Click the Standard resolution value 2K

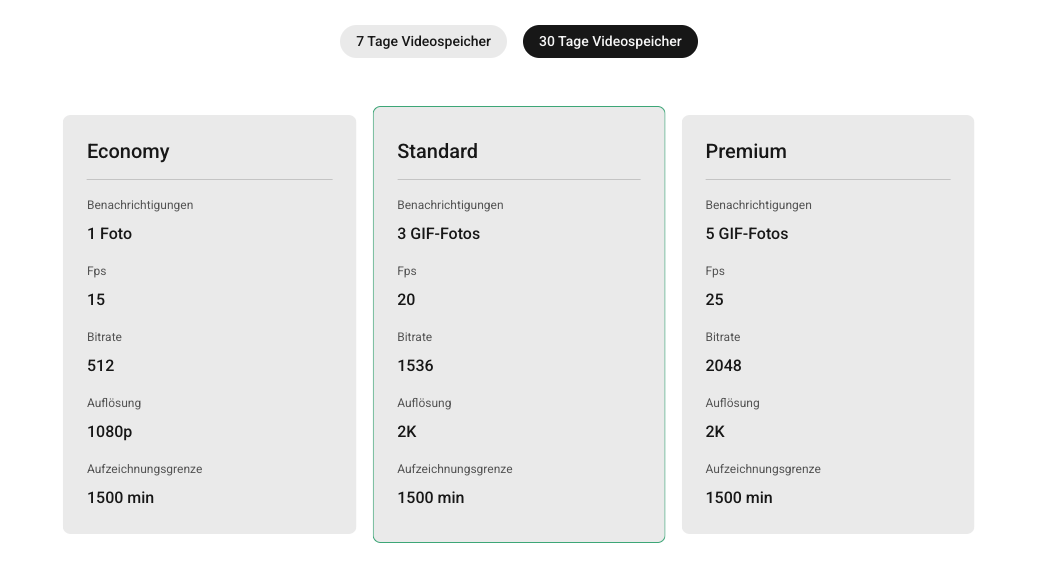(x=407, y=432)
